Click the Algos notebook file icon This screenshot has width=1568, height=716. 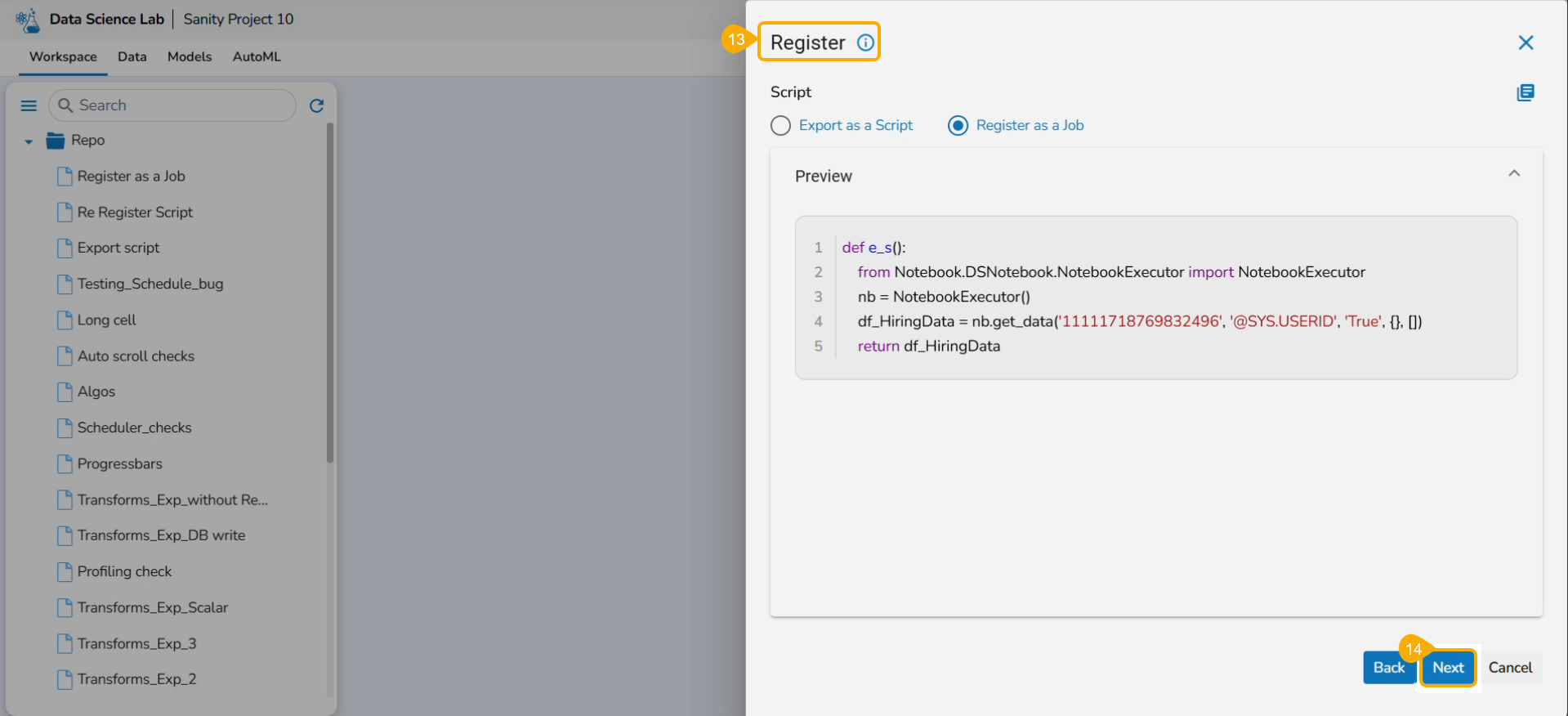tap(65, 392)
